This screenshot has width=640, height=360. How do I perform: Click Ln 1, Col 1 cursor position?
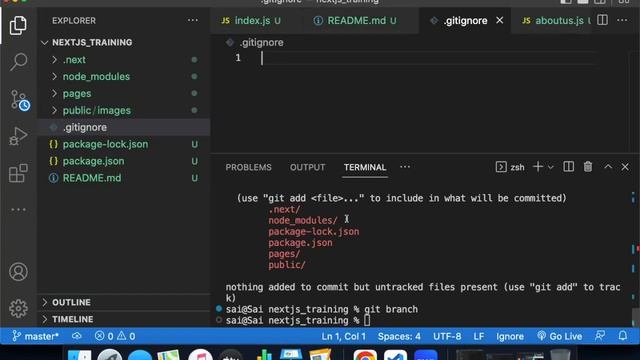pyautogui.click(x=344, y=336)
